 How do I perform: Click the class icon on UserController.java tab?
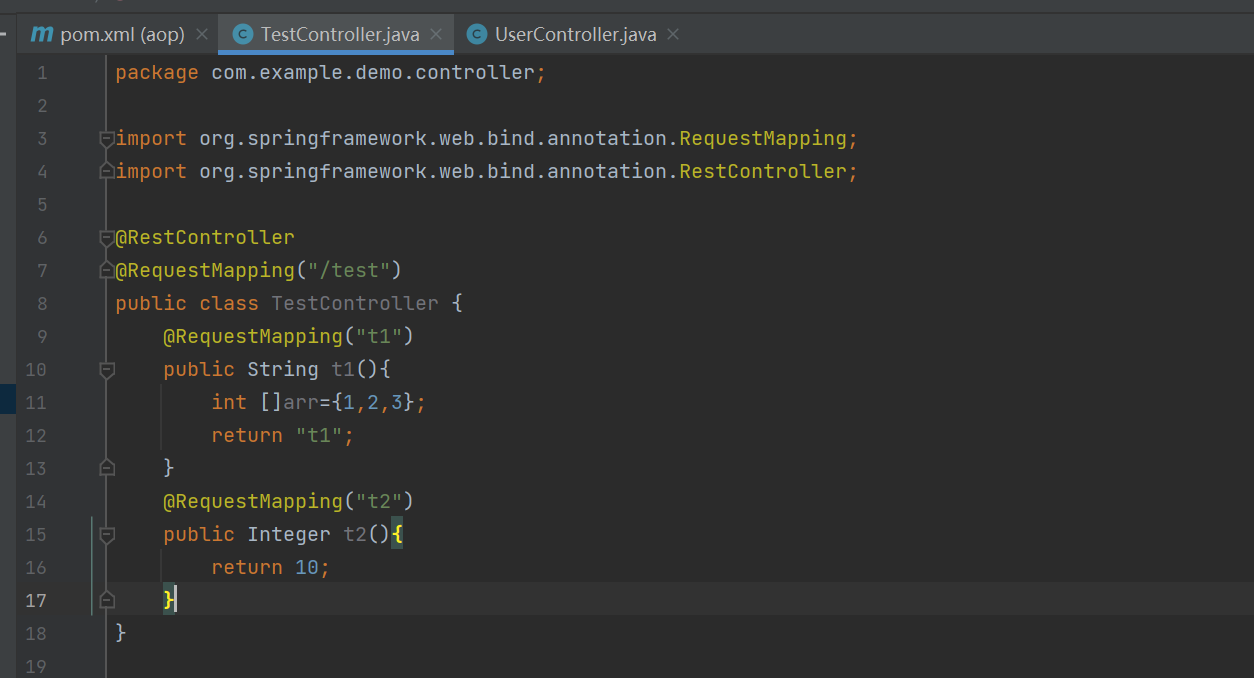477,35
